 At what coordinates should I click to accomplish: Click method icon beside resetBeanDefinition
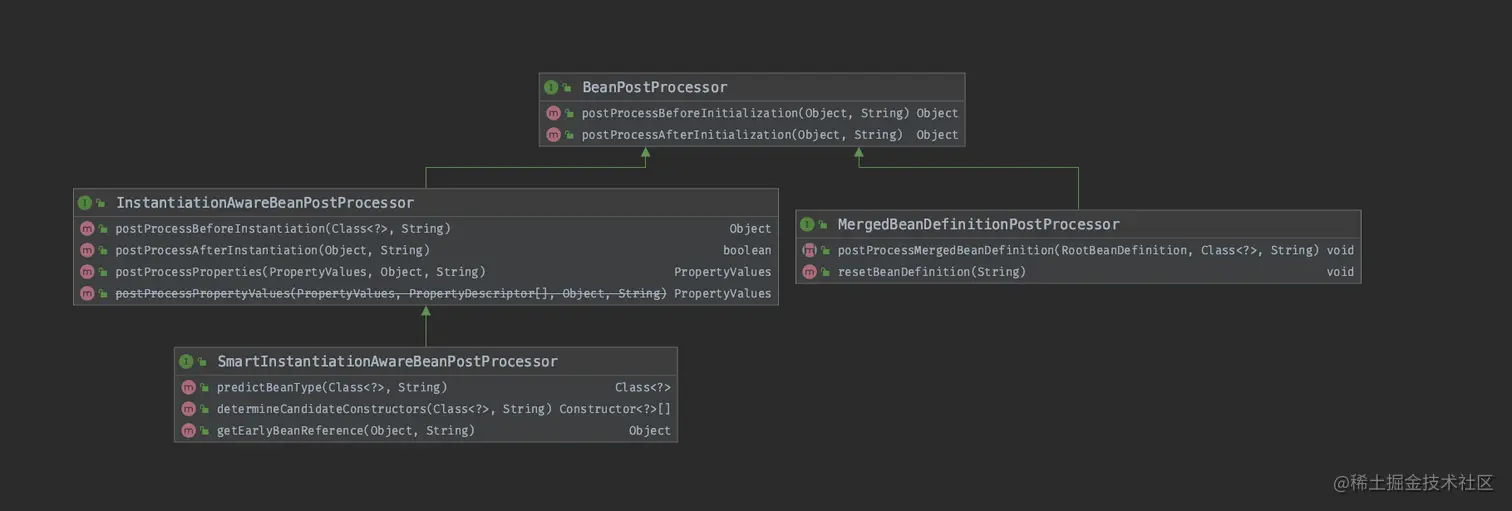click(x=809, y=272)
